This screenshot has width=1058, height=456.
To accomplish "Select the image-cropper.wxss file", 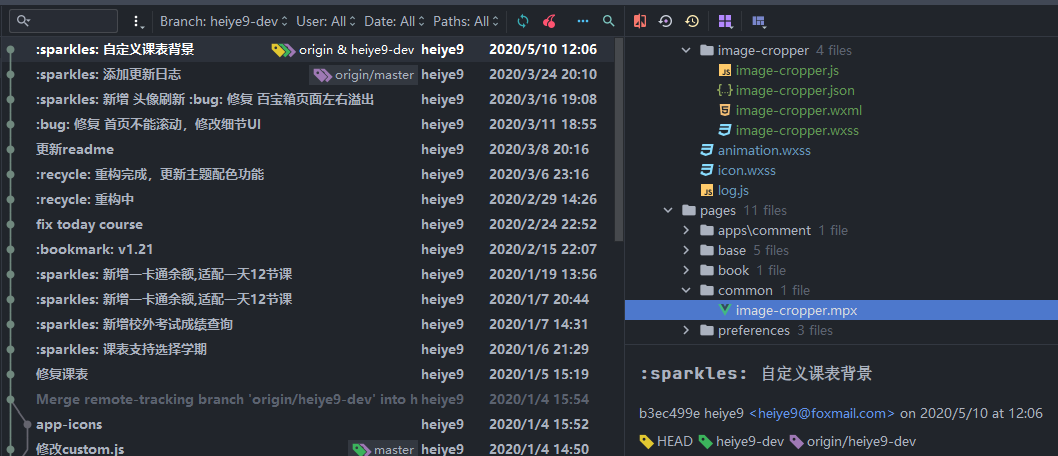I will (x=796, y=130).
